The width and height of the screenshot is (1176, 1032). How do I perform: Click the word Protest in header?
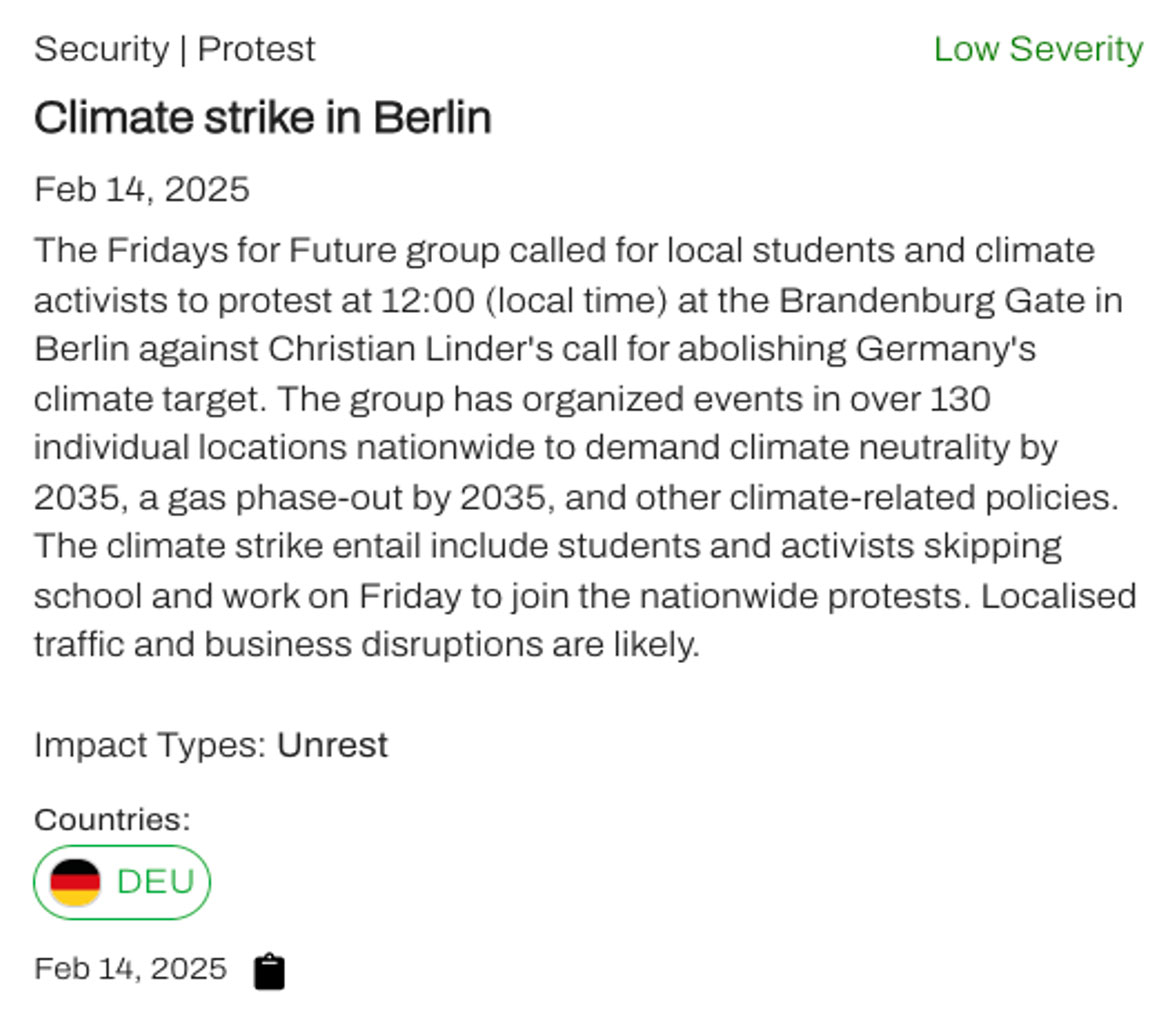256,50
